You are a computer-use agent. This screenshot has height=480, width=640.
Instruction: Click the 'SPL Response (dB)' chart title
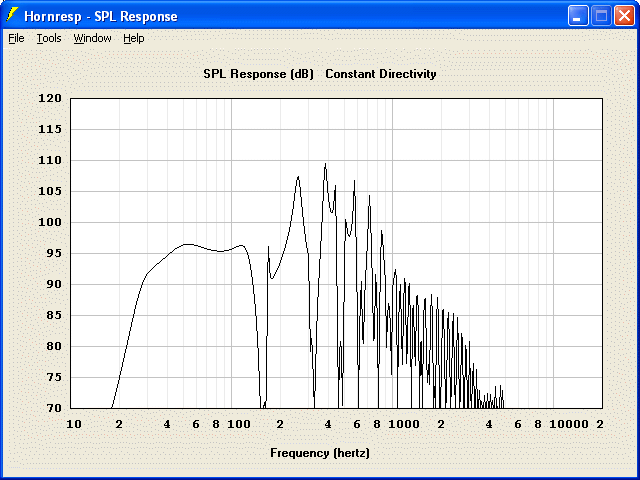[x=258, y=74]
